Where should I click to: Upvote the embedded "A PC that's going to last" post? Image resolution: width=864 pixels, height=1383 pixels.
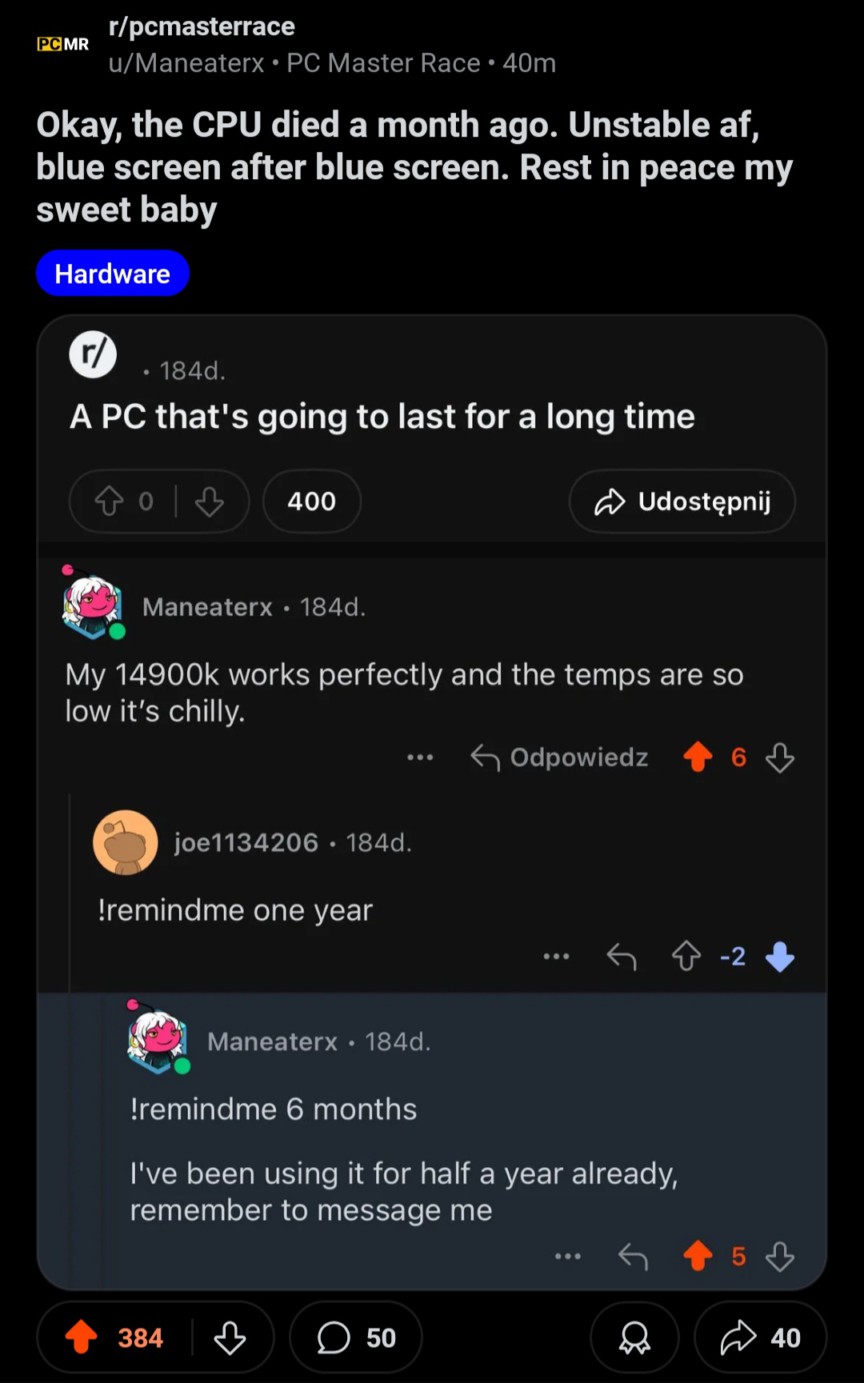pos(110,501)
